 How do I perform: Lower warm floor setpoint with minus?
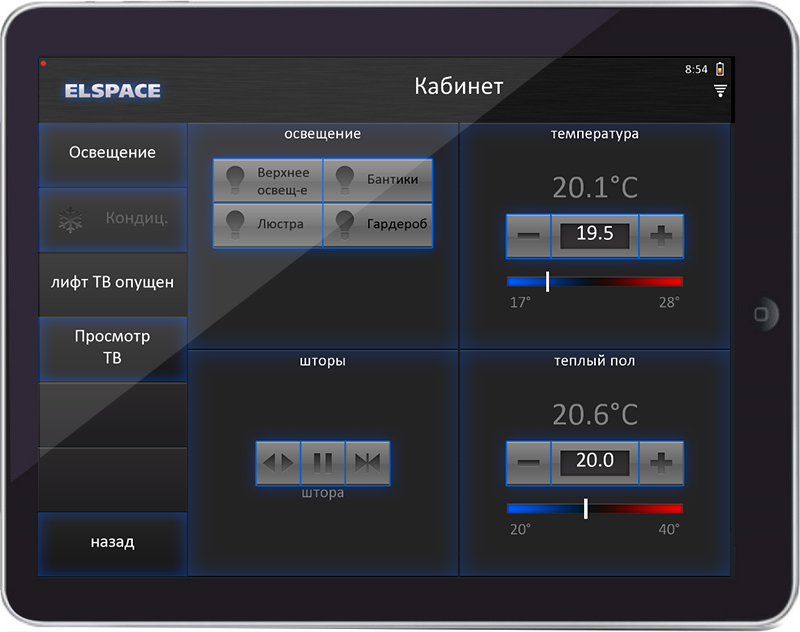(x=529, y=462)
